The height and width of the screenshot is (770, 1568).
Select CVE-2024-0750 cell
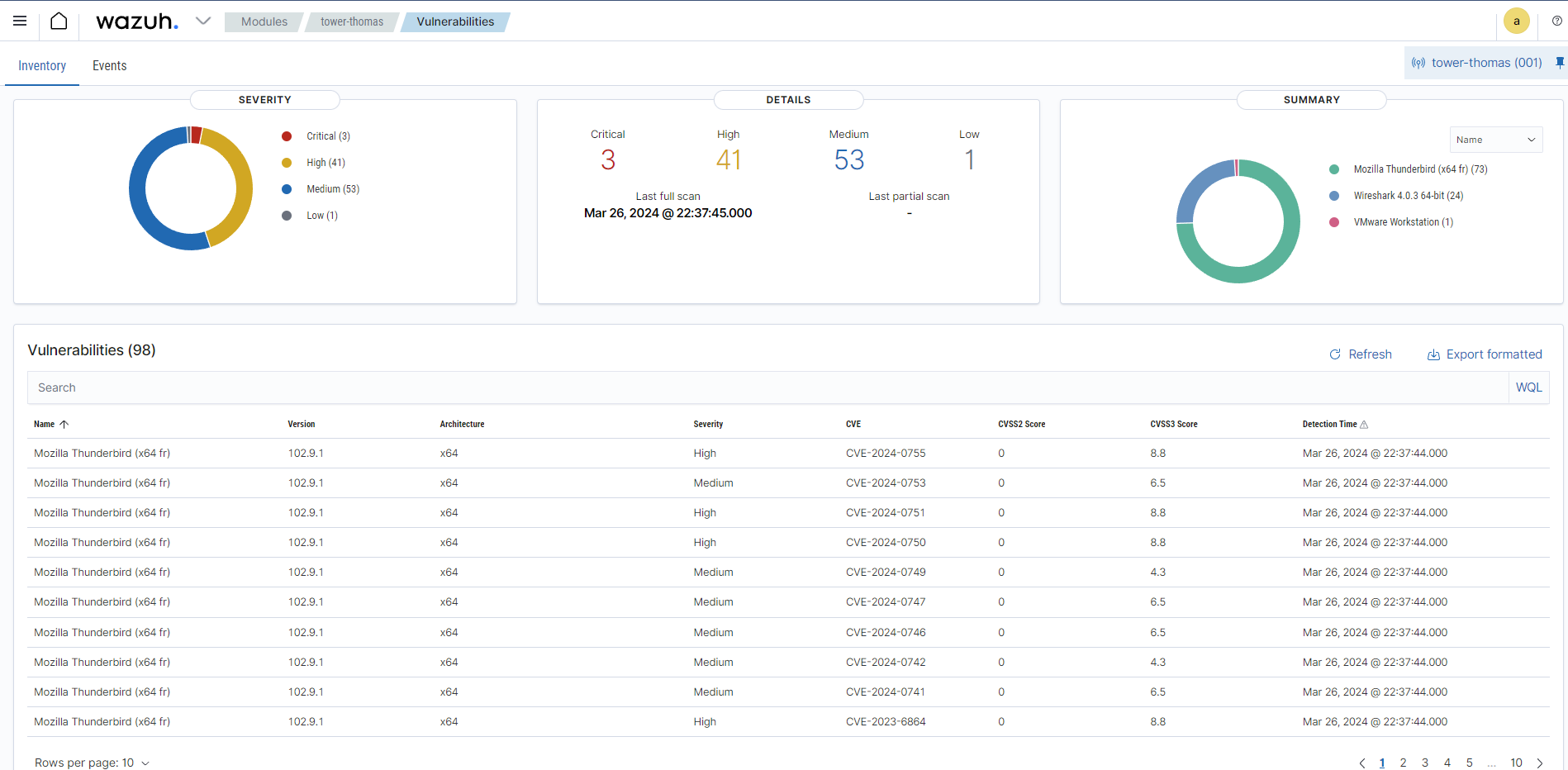[886, 543]
